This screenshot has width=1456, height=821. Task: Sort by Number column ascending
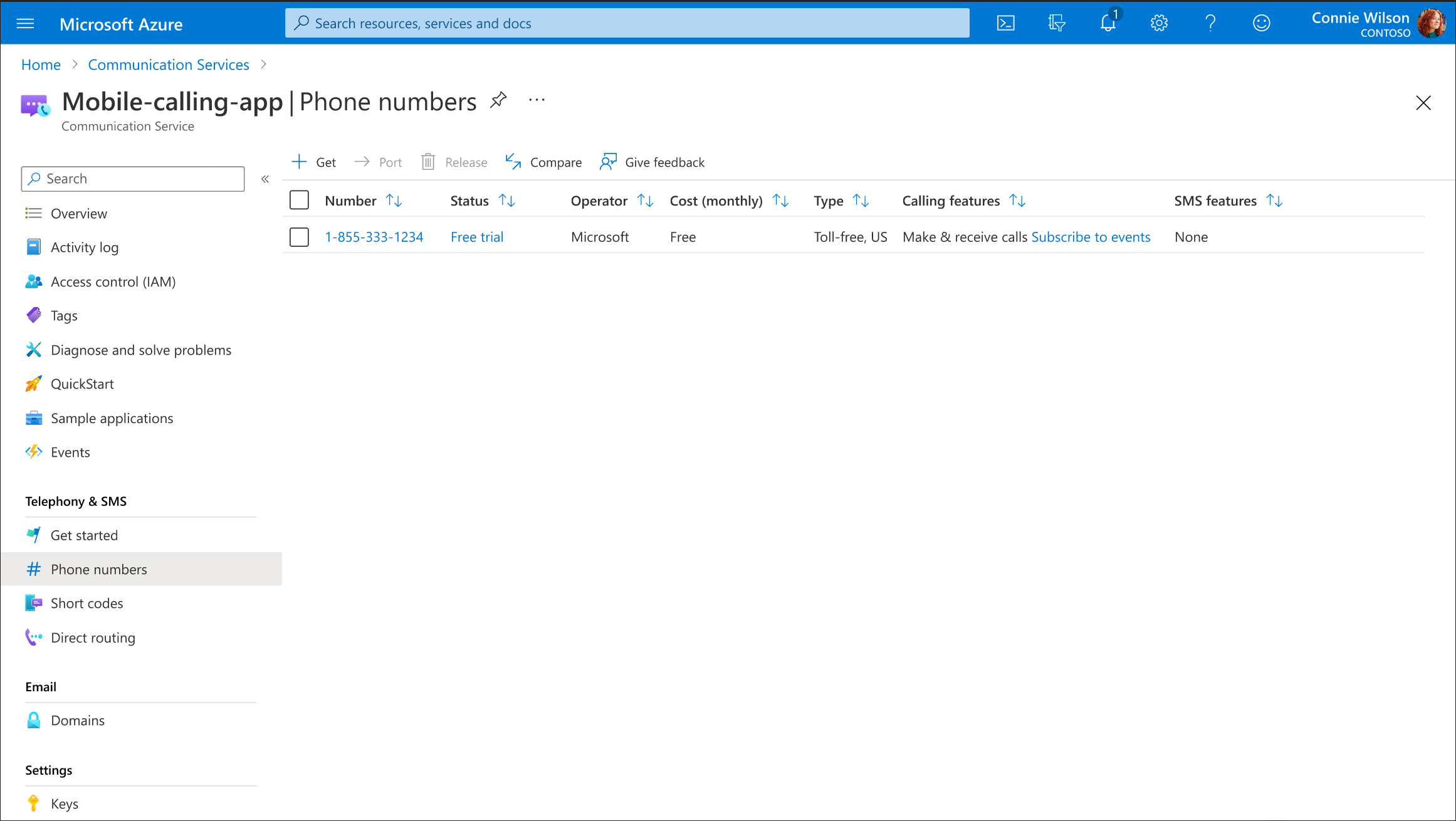(389, 200)
